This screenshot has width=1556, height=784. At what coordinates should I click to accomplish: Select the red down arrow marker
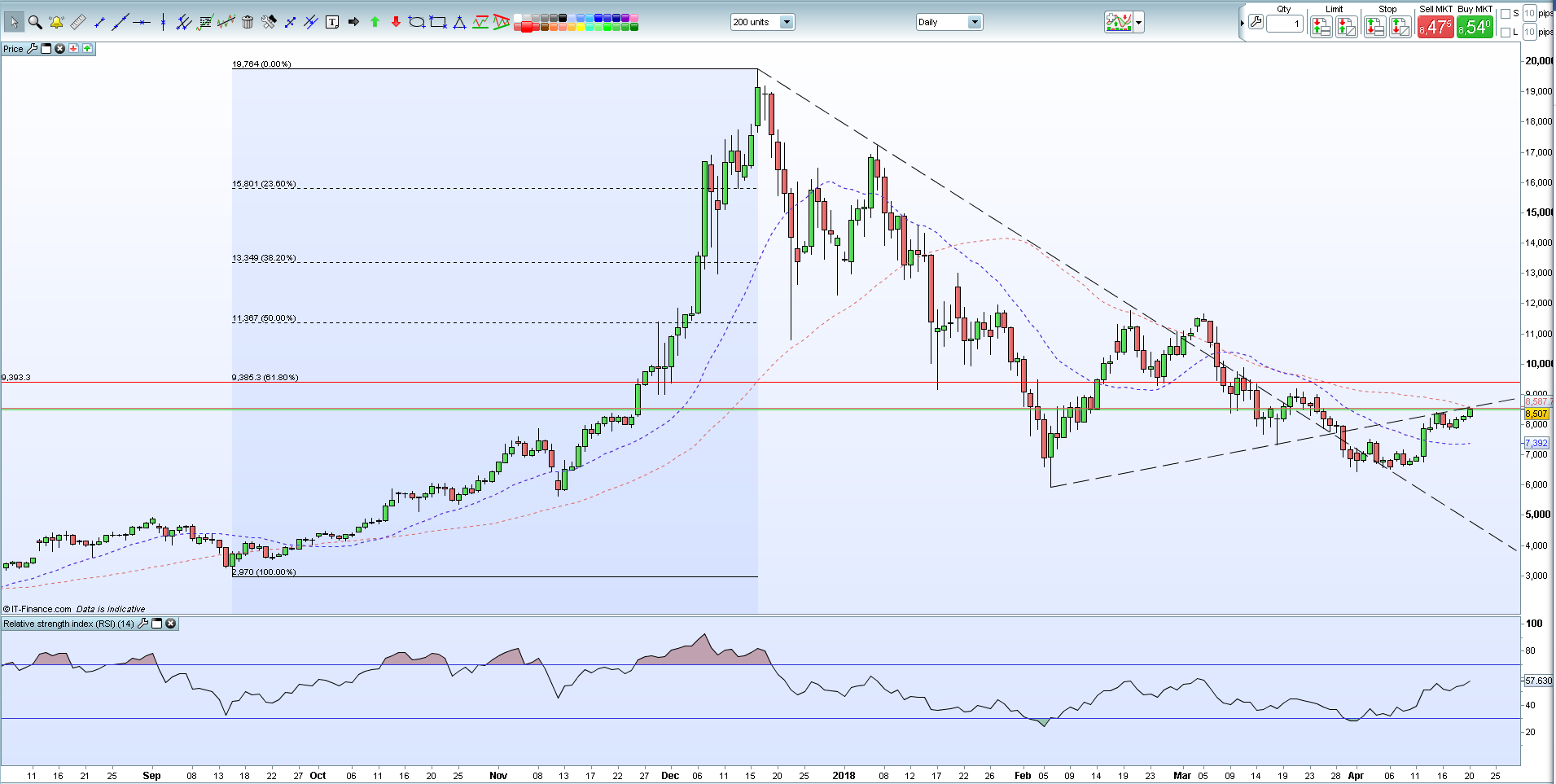(396, 22)
